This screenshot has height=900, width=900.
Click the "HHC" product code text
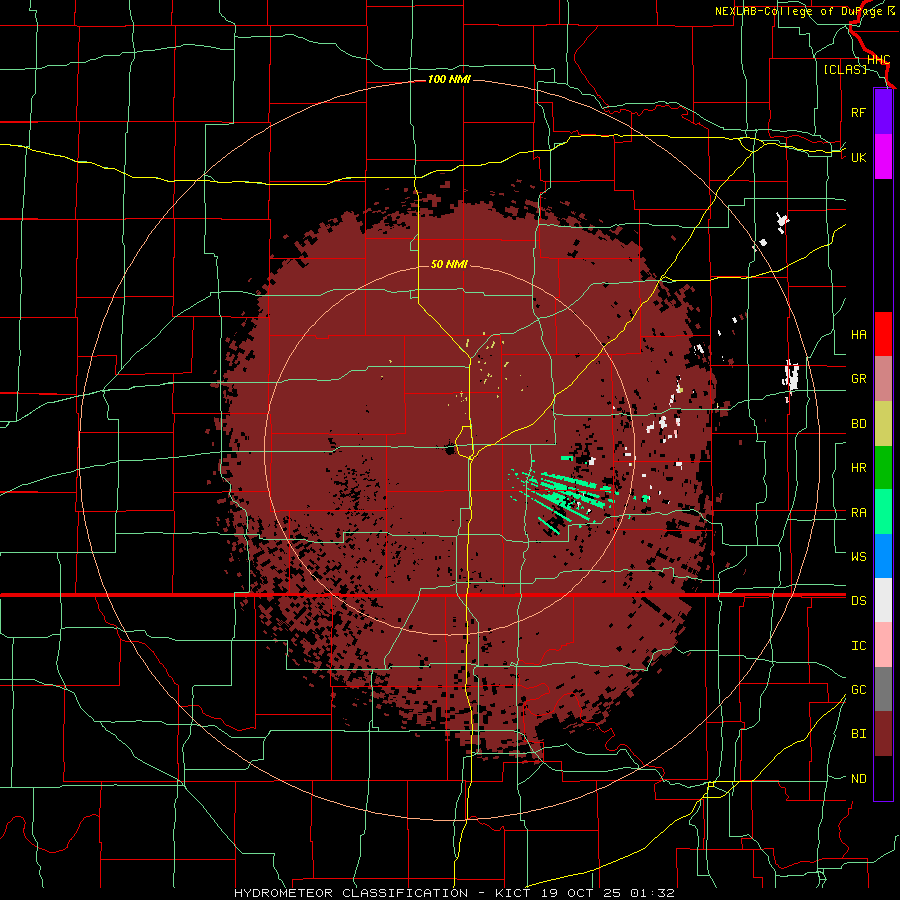878,60
